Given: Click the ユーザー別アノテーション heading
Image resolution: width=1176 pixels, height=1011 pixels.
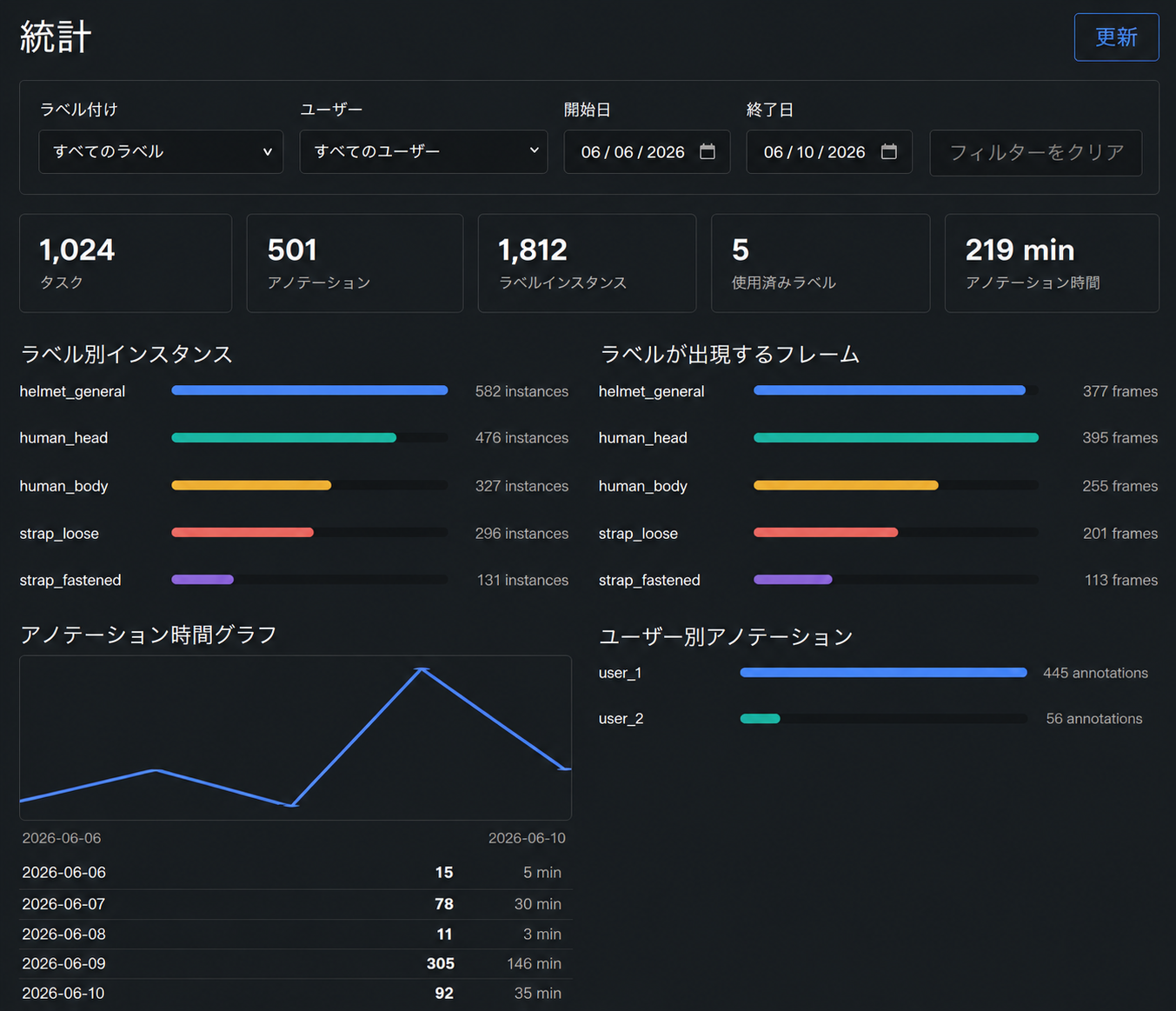Looking at the screenshot, I should click(x=726, y=636).
